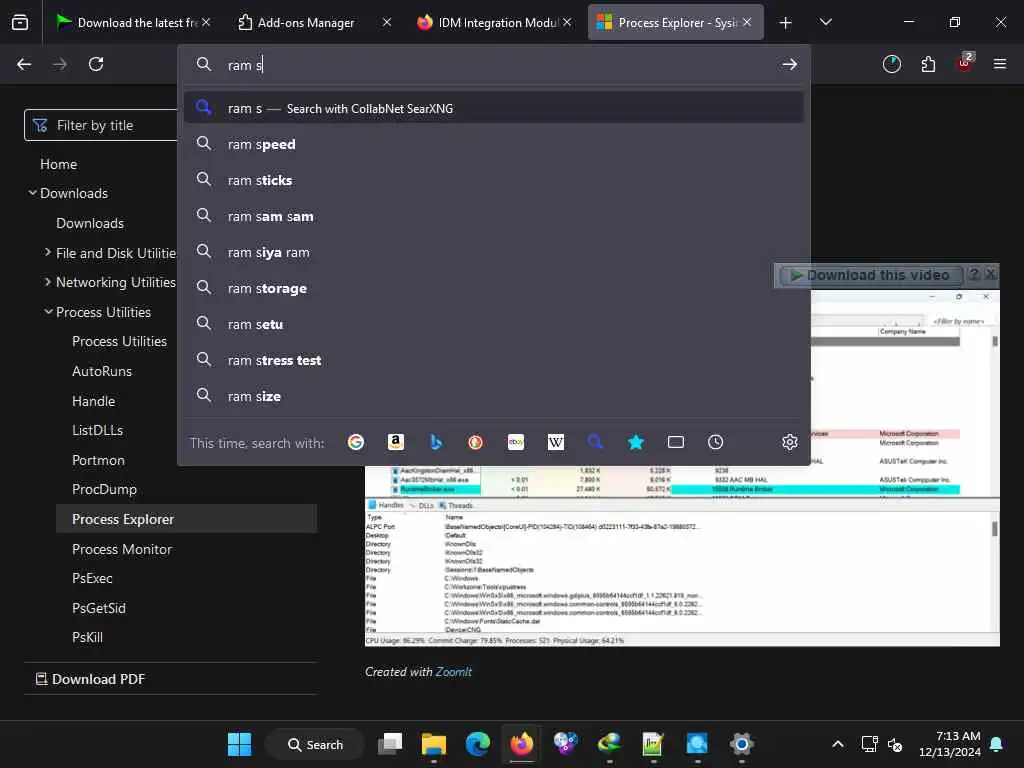Show hidden system tray icons chevron
1024x768 pixels.
[837, 744]
